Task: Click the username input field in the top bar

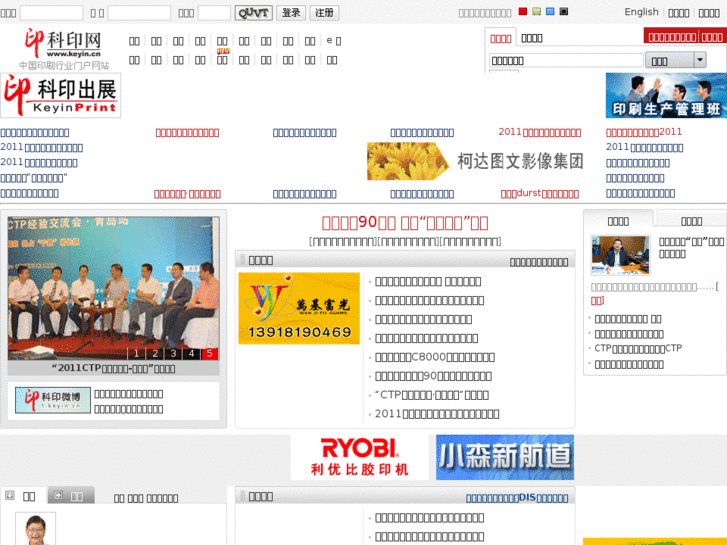Action: [x=51, y=13]
